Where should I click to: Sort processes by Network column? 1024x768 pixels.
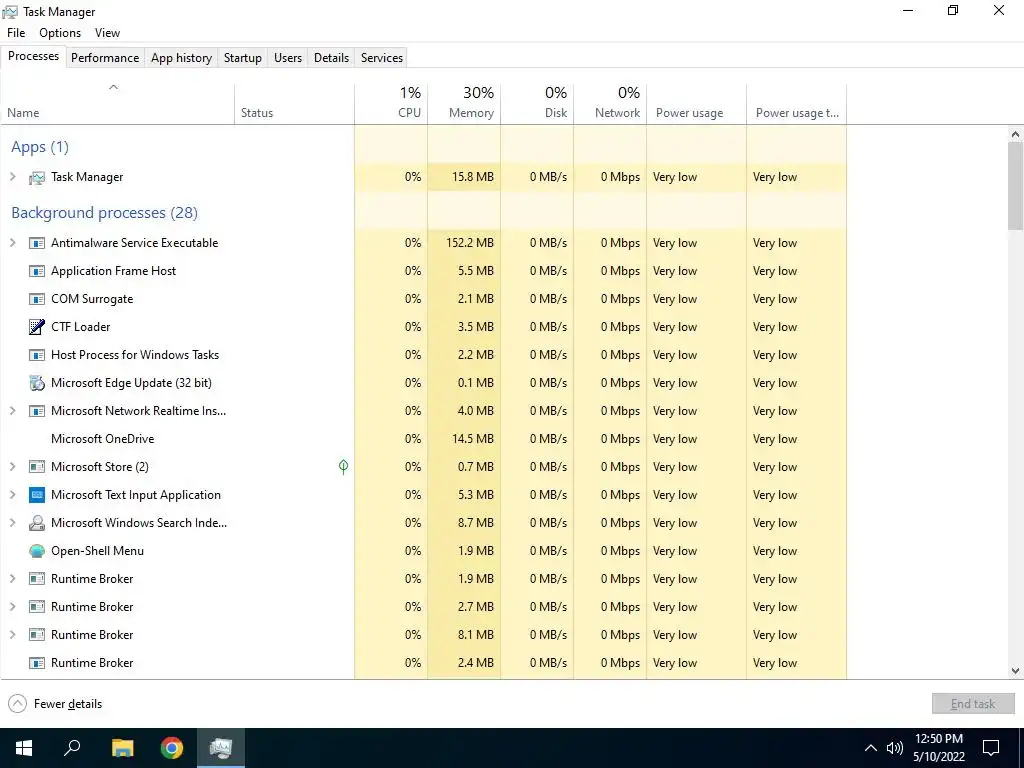tap(611, 104)
